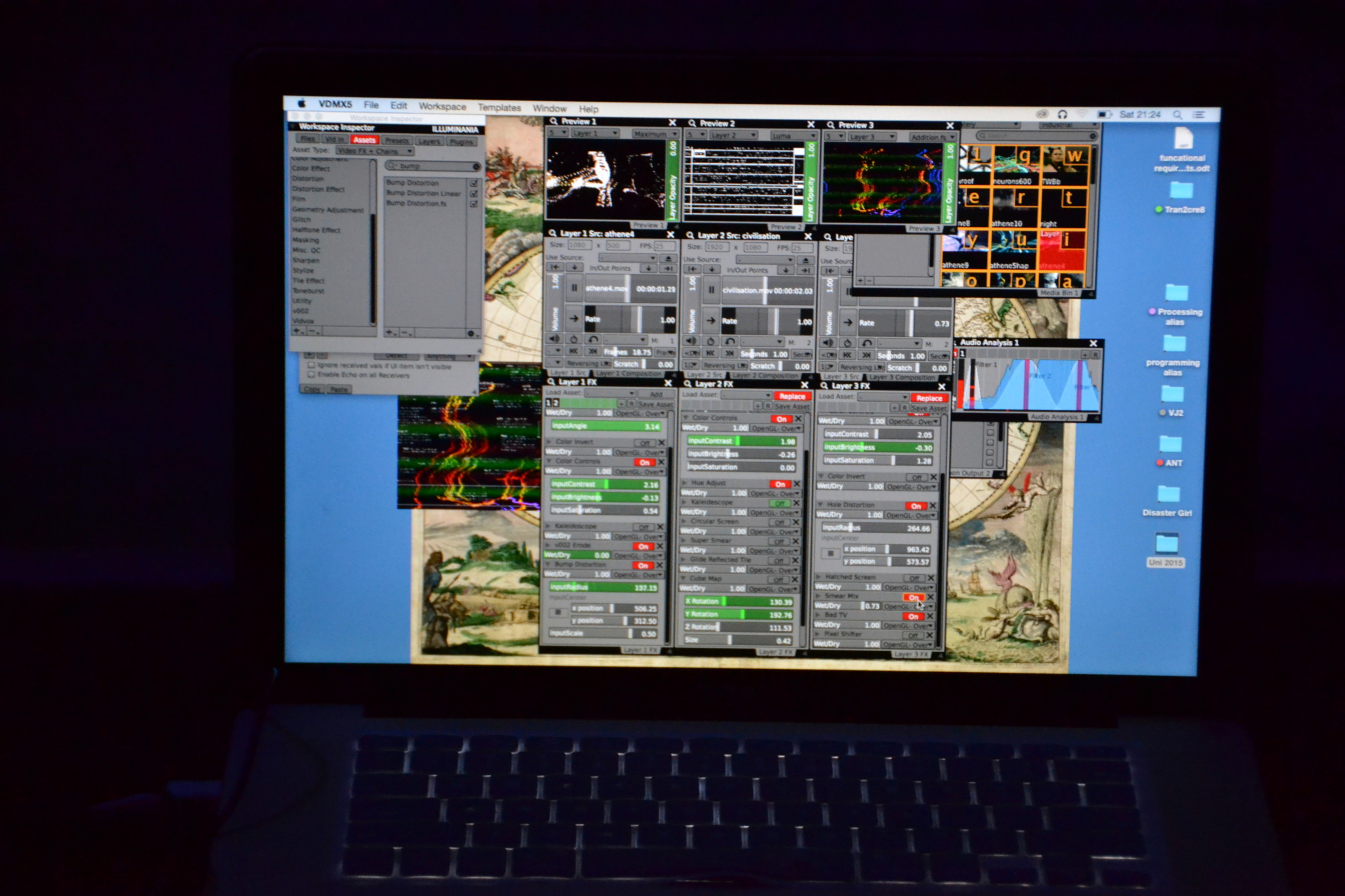1345x896 pixels.
Task: Switch to the Plugins tab in Workspace Inspector
Action: click(x=461, y=141)
